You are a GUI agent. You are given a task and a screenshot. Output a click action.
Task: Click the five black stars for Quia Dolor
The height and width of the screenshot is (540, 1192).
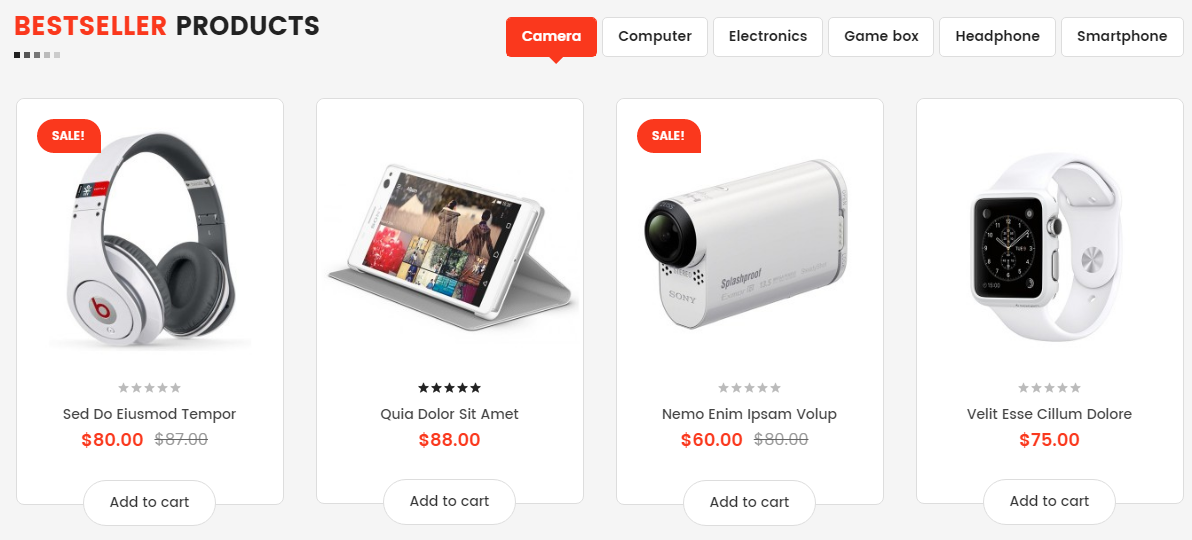tap(449, 388)
